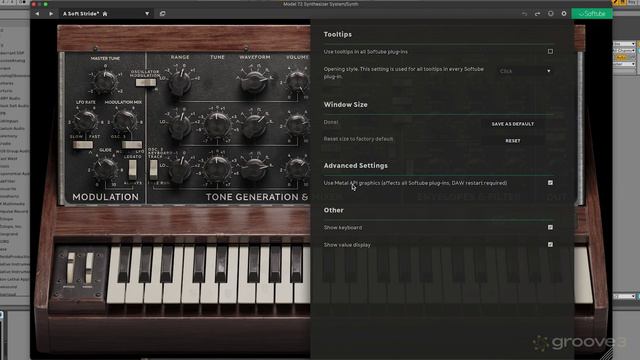Play the rightmost visible white key

click(583, 276)
